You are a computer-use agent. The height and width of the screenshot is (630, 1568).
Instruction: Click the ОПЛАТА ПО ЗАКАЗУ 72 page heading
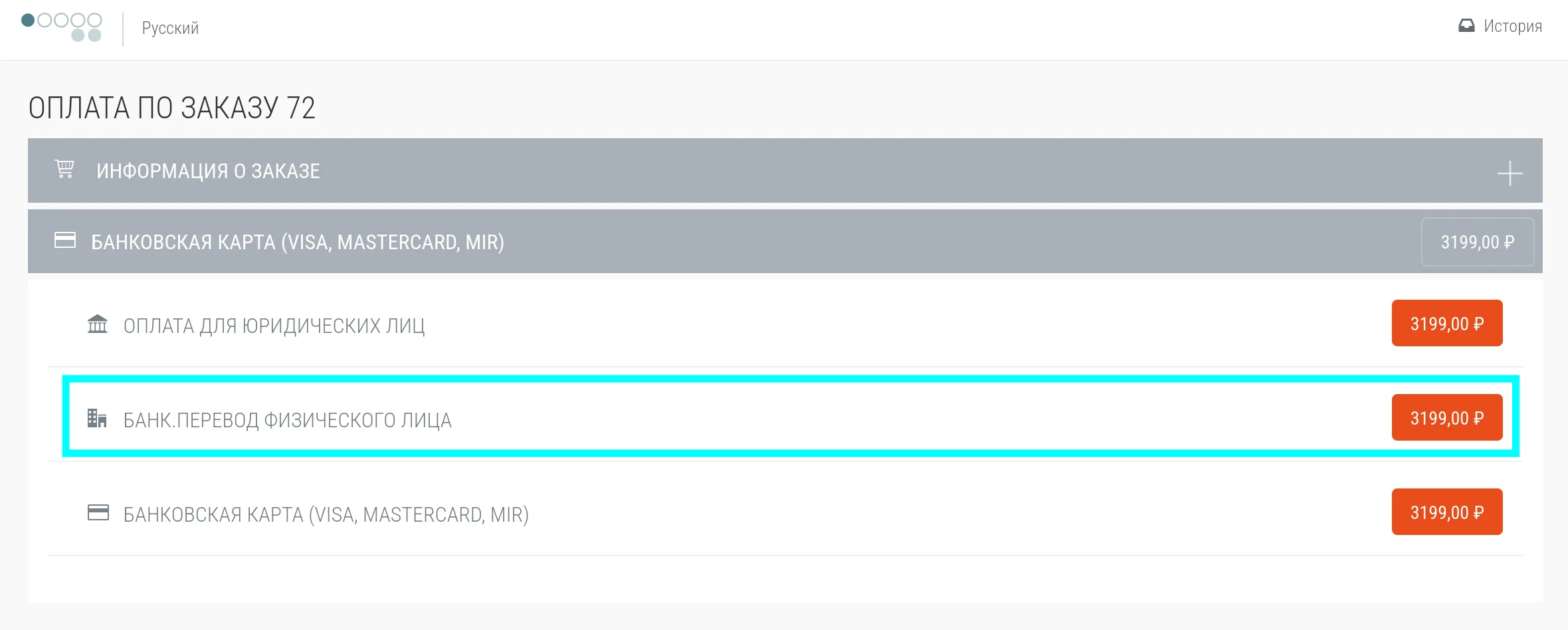[x=171, y=108]
